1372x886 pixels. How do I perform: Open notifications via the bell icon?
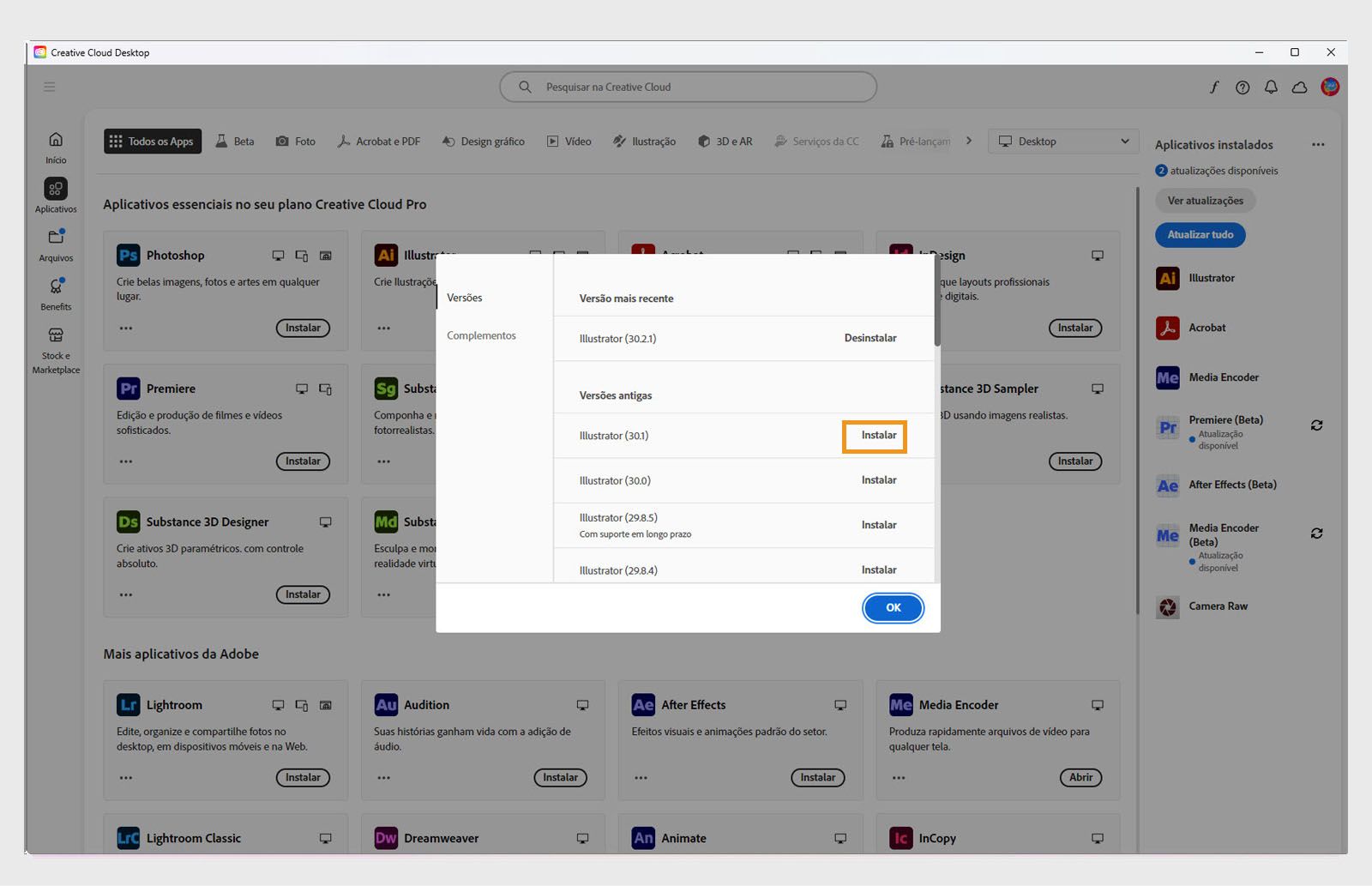1271,87
